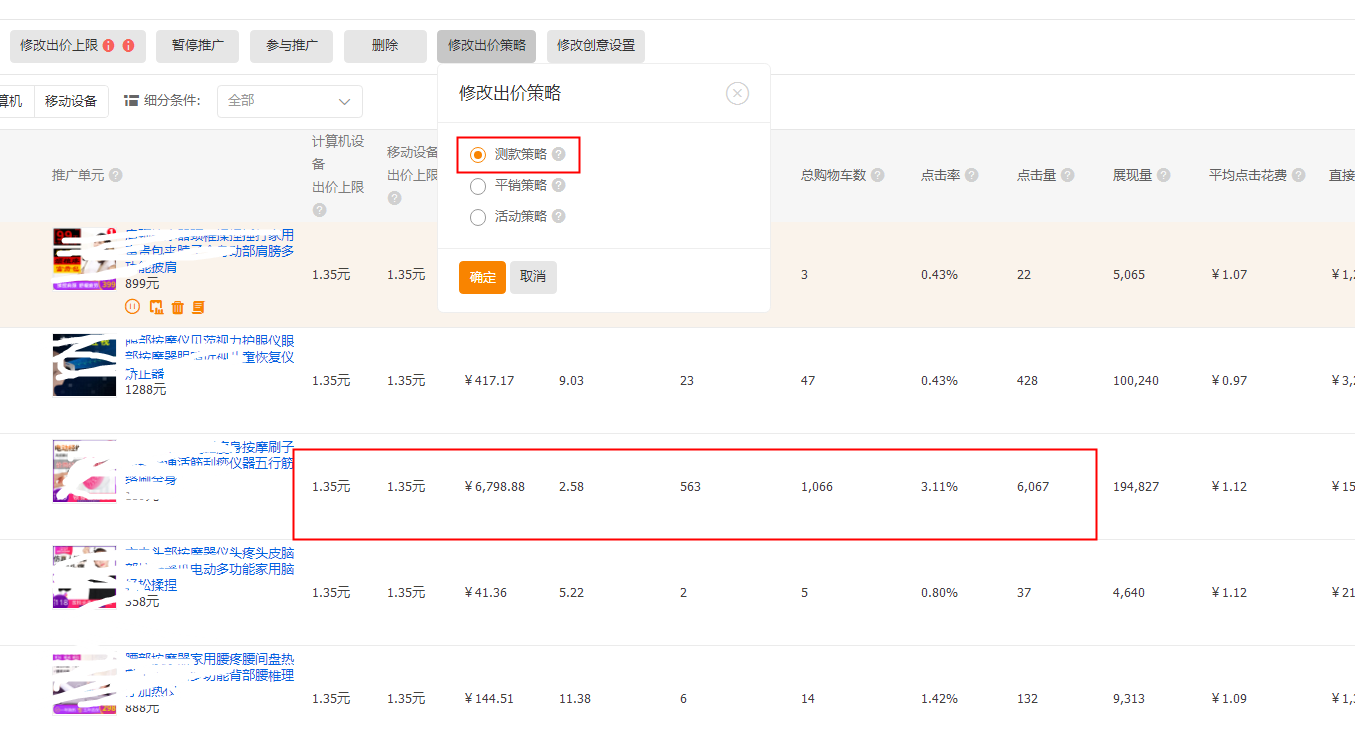Click the 暂停推广 button

(x=197, y=46)
